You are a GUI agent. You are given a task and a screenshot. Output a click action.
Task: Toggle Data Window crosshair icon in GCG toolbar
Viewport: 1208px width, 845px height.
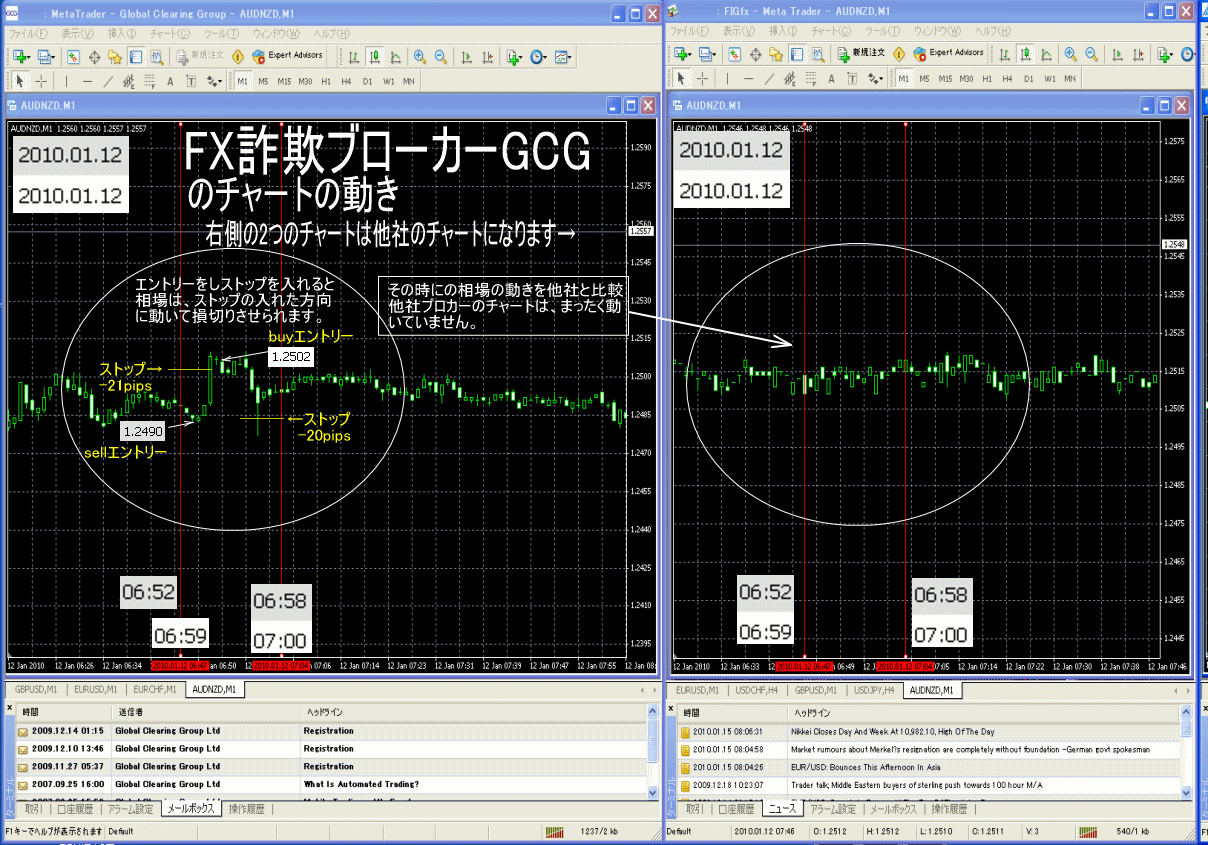point(94,57)
